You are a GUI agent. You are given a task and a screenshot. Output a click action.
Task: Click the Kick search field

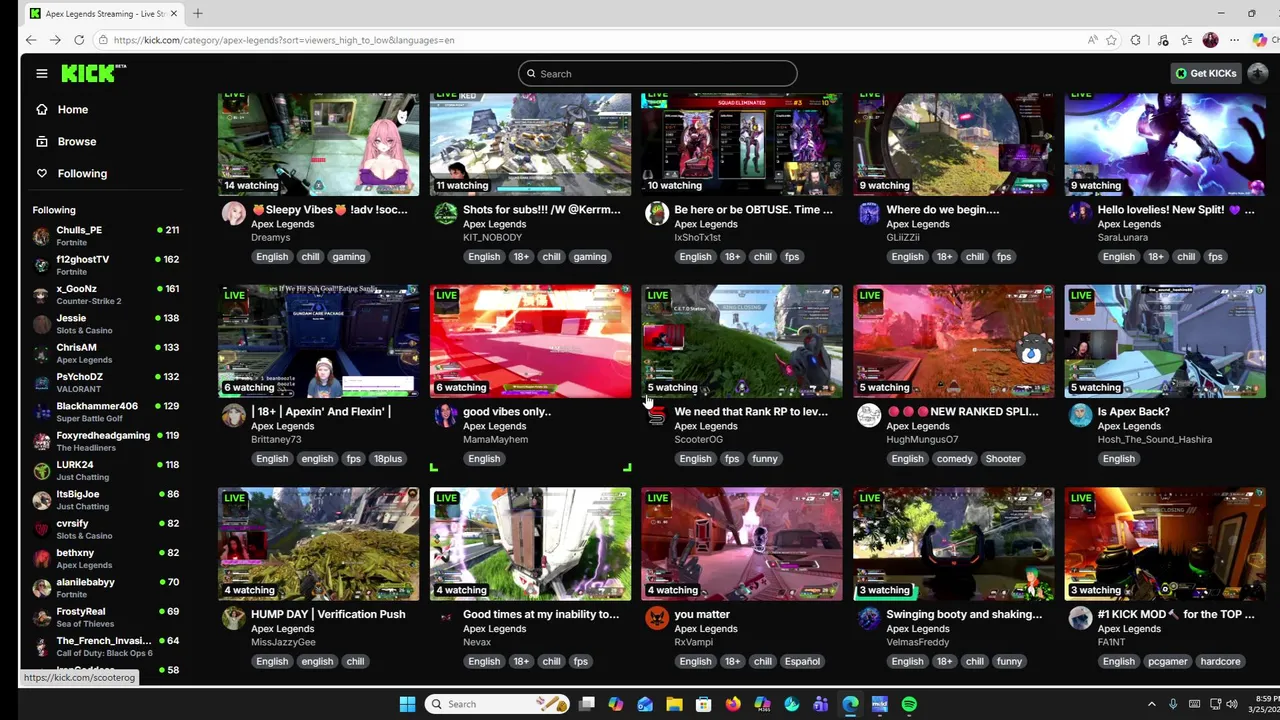coord(657,73)
